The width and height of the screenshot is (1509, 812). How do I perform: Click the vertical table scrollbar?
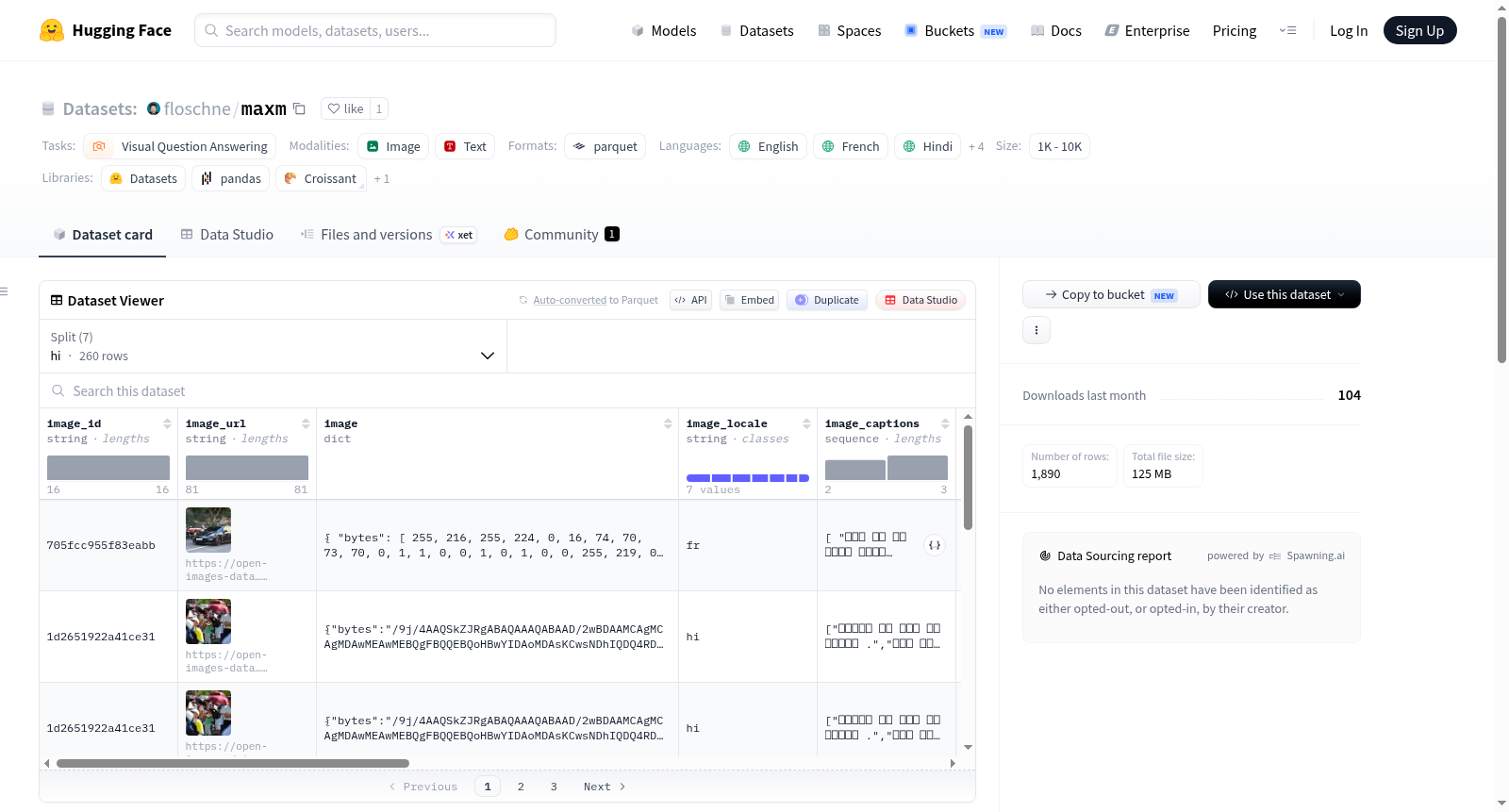click(968, 477)
